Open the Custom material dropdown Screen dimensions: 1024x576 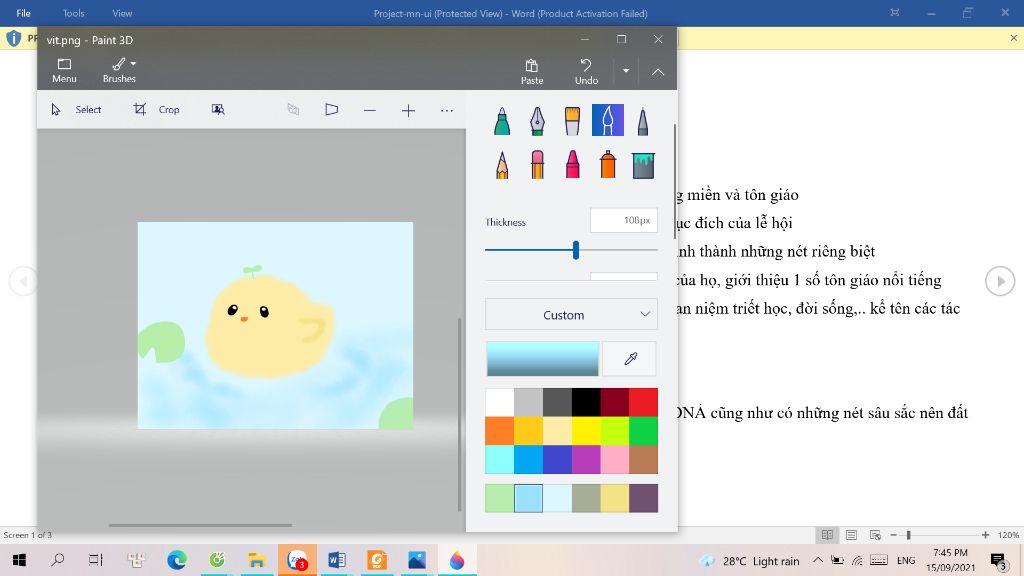(x=571, y=315)
